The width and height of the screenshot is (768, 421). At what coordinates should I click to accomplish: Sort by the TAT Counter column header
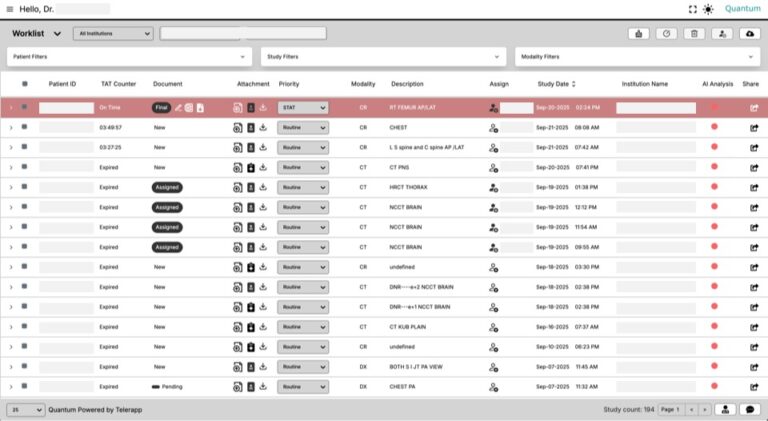[119, 84]
